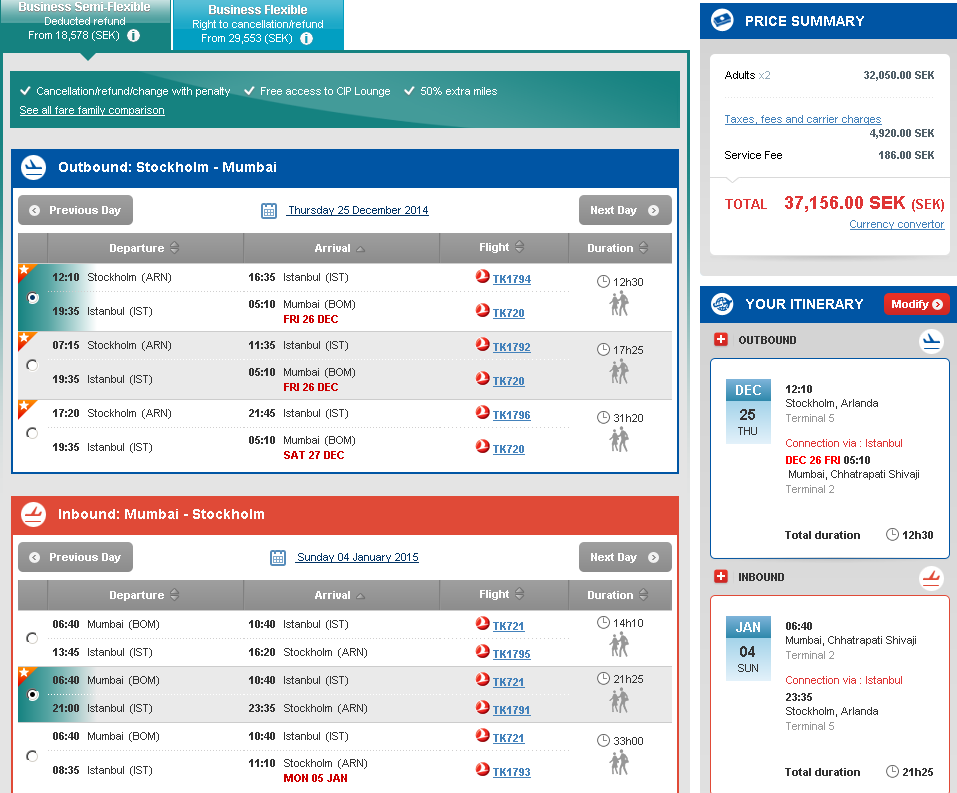Click the info icon on Business Flexible fare

tap(307, 41)
